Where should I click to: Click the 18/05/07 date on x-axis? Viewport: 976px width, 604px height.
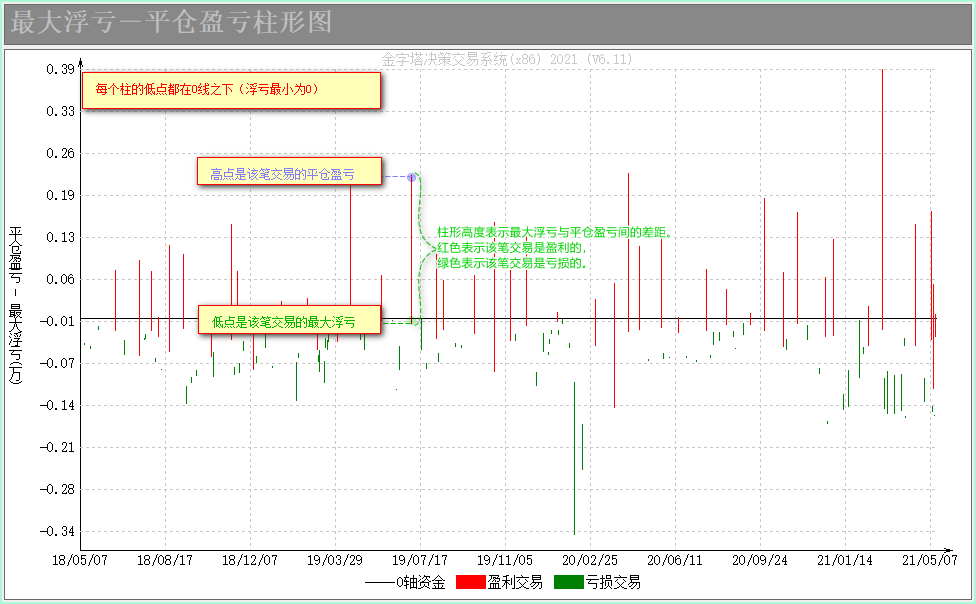pos(81,561)
